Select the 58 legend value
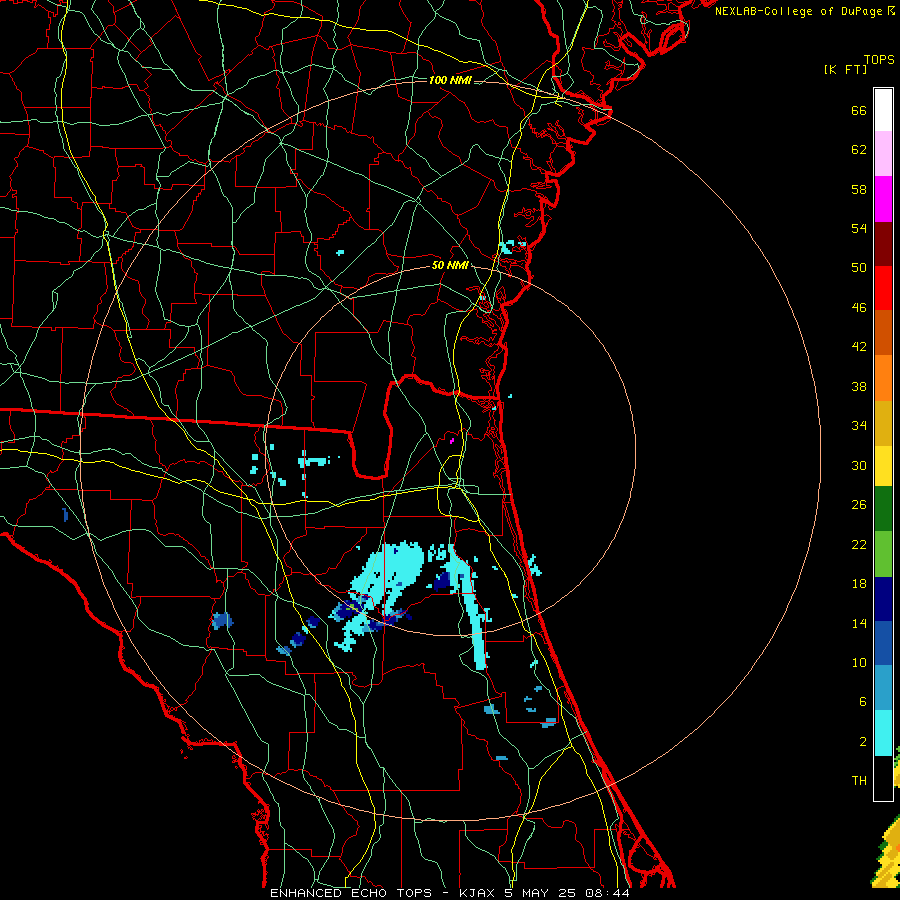900x900 pixels. [x=859, y=189]
